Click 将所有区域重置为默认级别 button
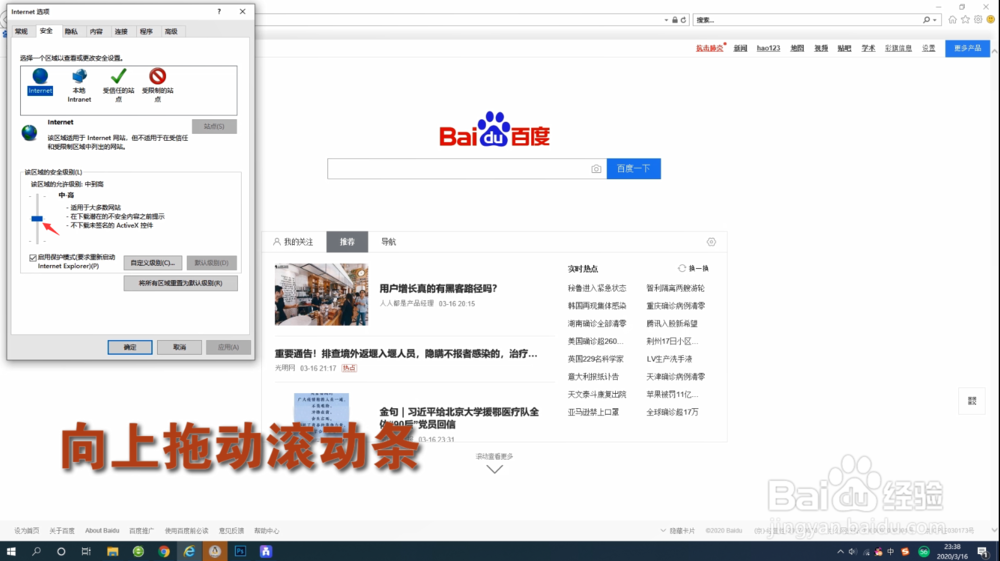1000x561 pixels. point(180,283)
